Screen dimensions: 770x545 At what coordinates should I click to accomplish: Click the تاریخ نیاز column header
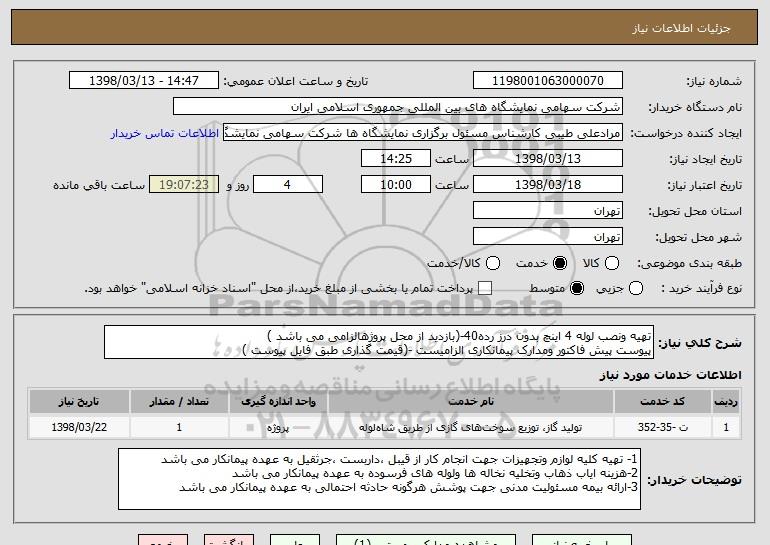point(79,402)
